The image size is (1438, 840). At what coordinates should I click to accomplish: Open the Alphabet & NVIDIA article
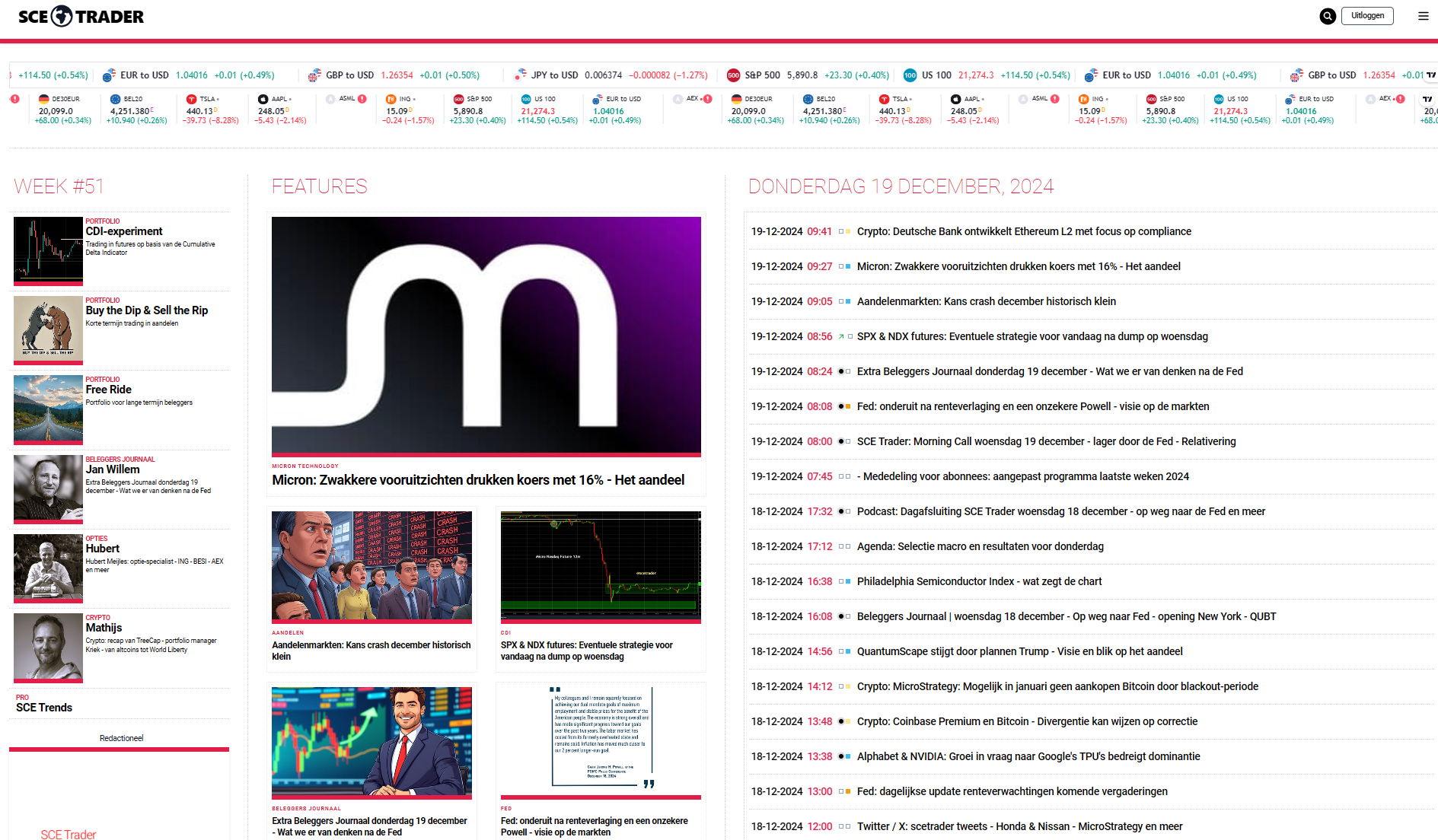click(1028, 756)
